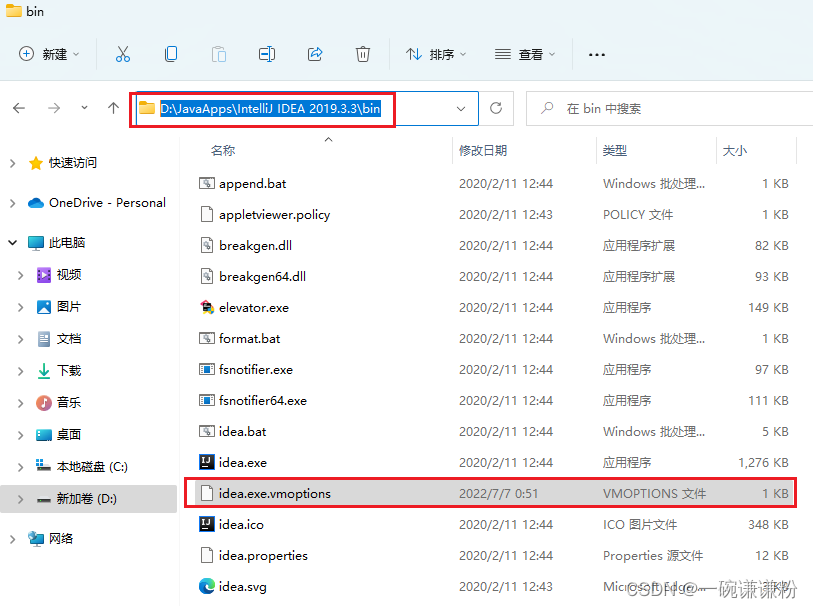The image size is (813, 608).
Task: Expand OneDrive - Personal tree node
Action: coord(13,203)
